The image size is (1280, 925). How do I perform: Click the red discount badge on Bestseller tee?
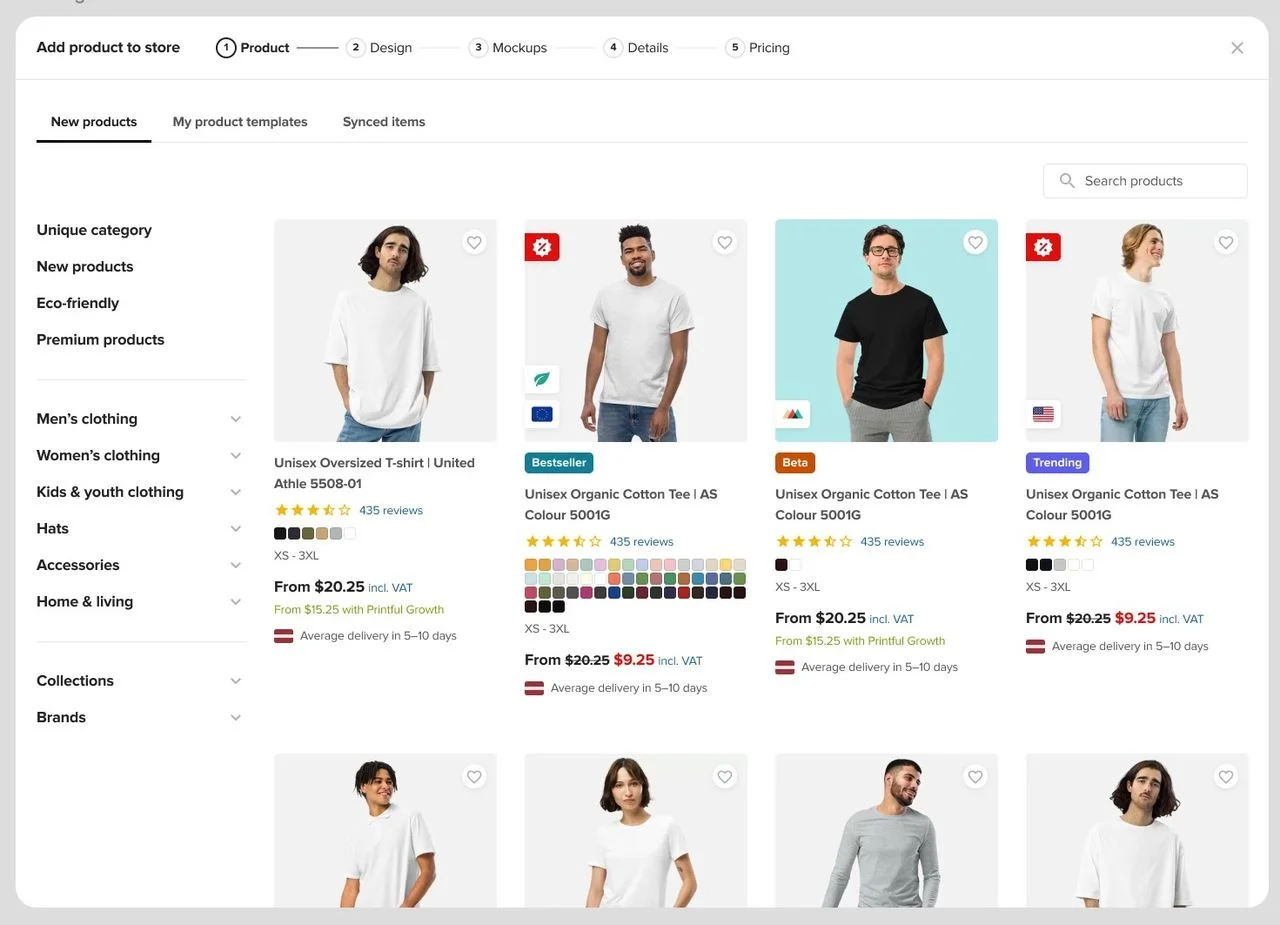542,247
